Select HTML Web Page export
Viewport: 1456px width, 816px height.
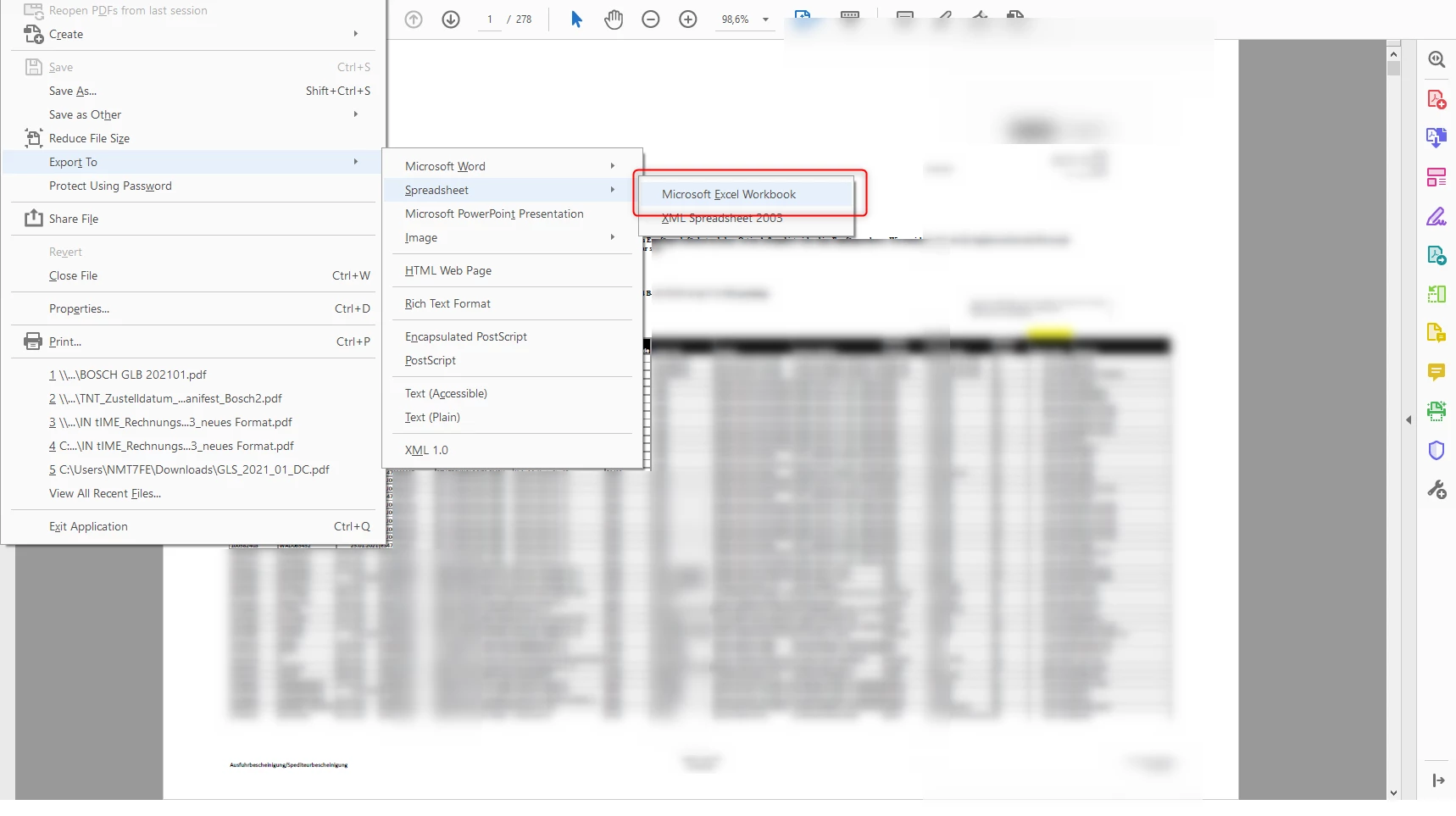(512, 270)
